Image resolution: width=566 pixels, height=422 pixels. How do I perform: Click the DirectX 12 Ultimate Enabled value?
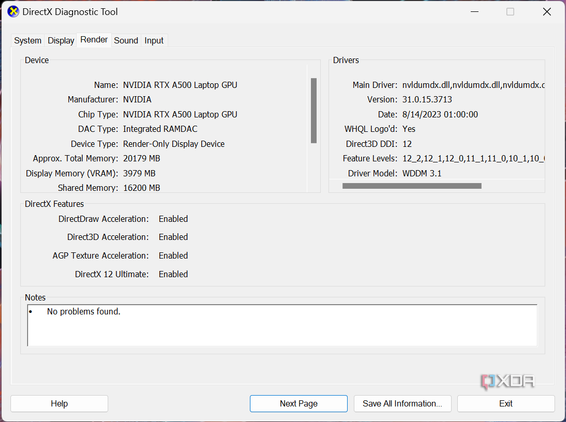pyautogui.click(x=173, y=274)
